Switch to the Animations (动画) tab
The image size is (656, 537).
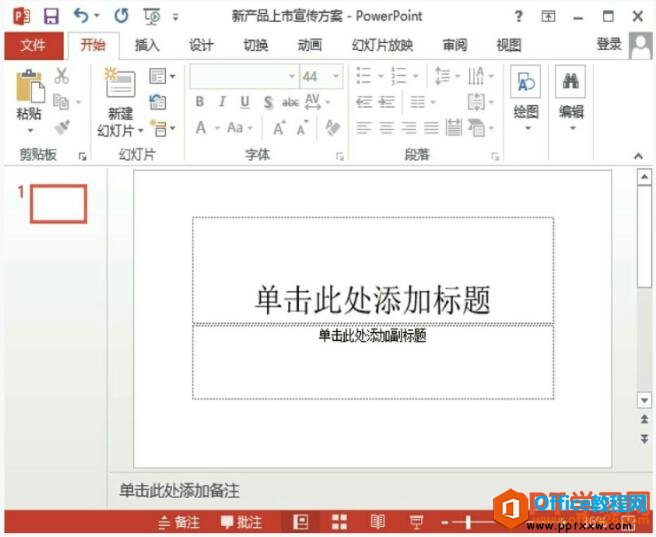(309, 45)
